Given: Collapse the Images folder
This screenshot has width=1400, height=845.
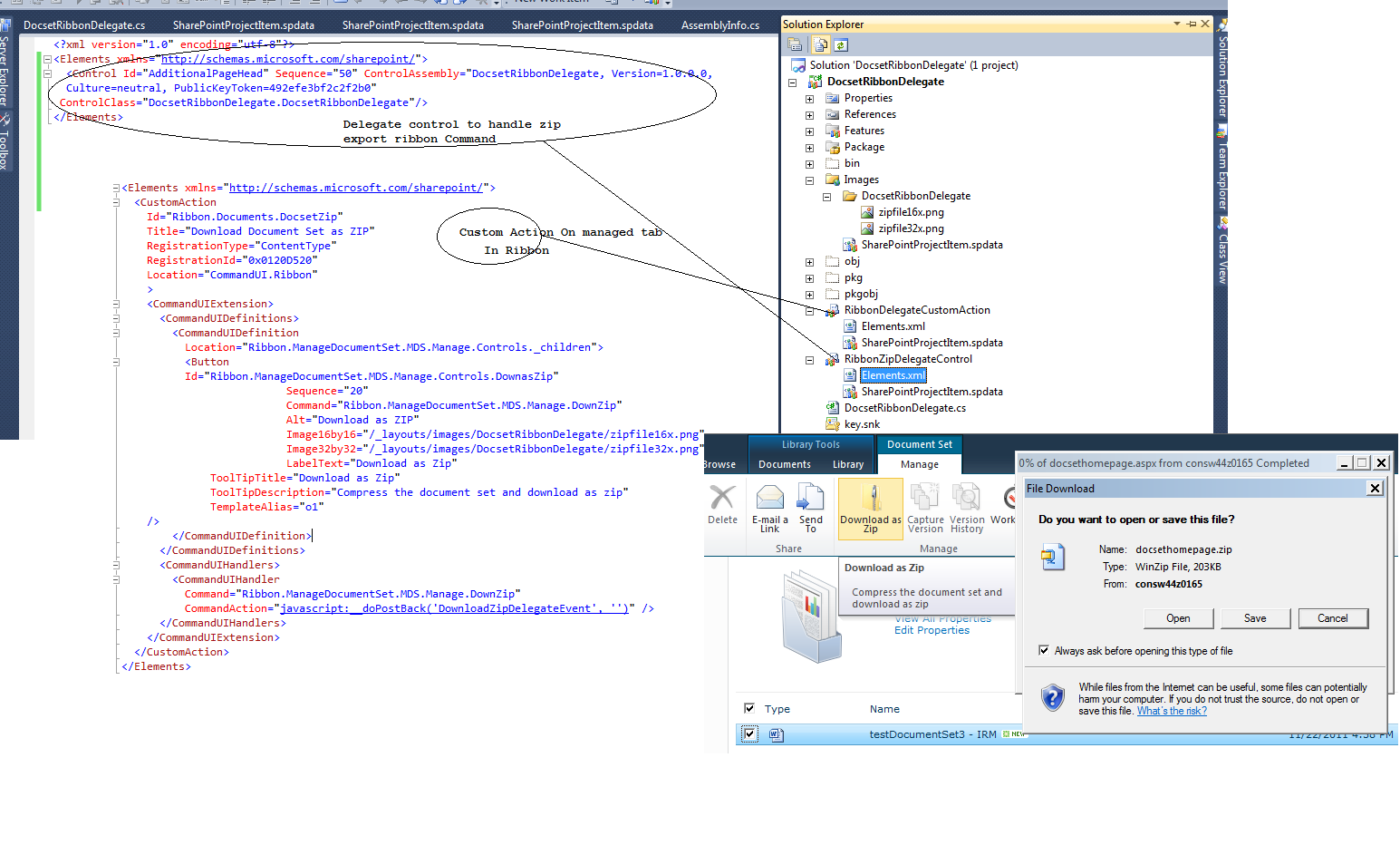Looking at the screenshot, I should tap(809, 180).
